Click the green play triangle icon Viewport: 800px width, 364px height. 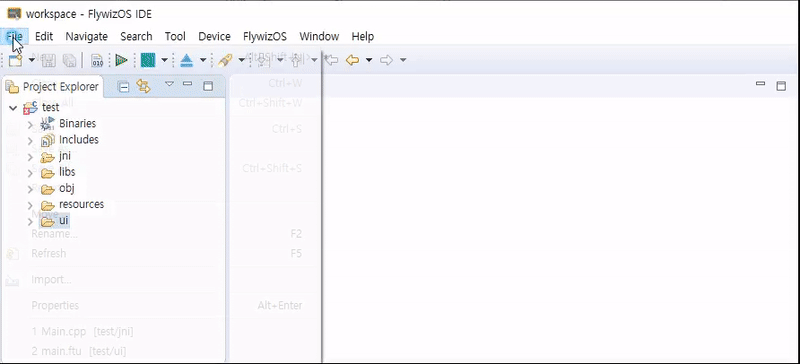click(x=121, y=60)
